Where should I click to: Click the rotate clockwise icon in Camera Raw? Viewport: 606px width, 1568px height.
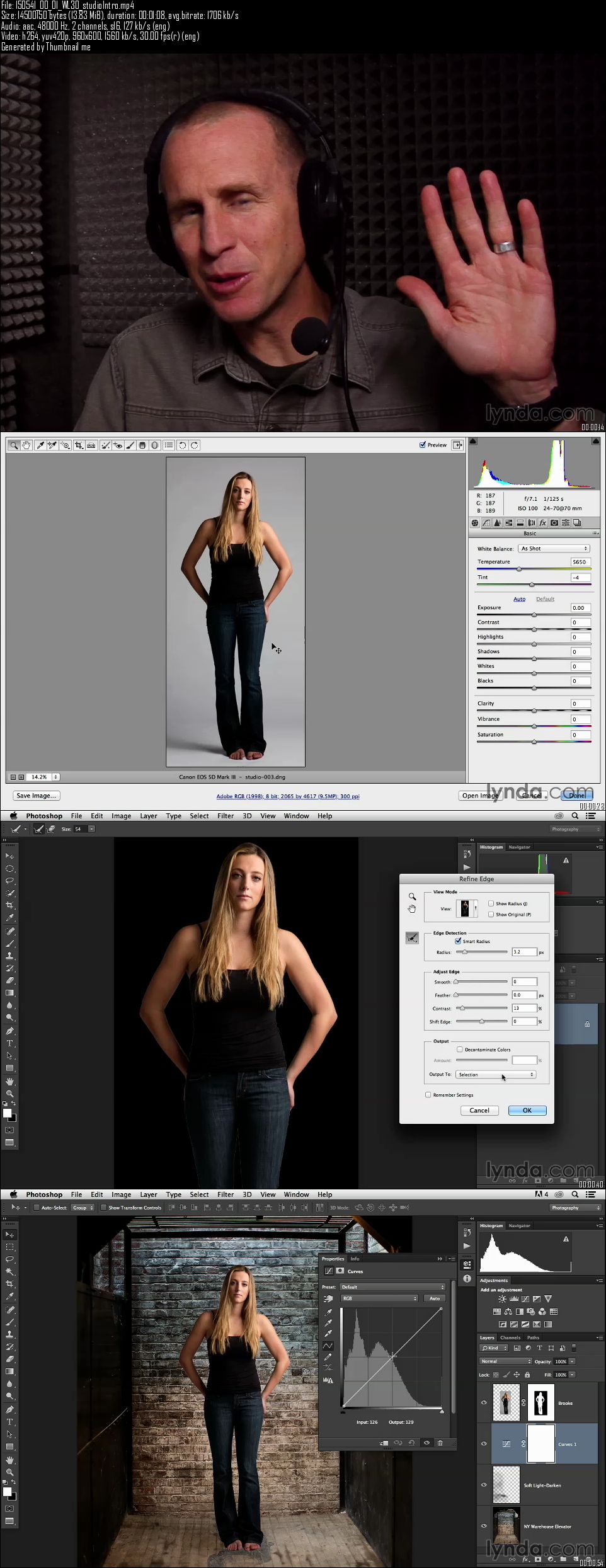click(195, 445)
